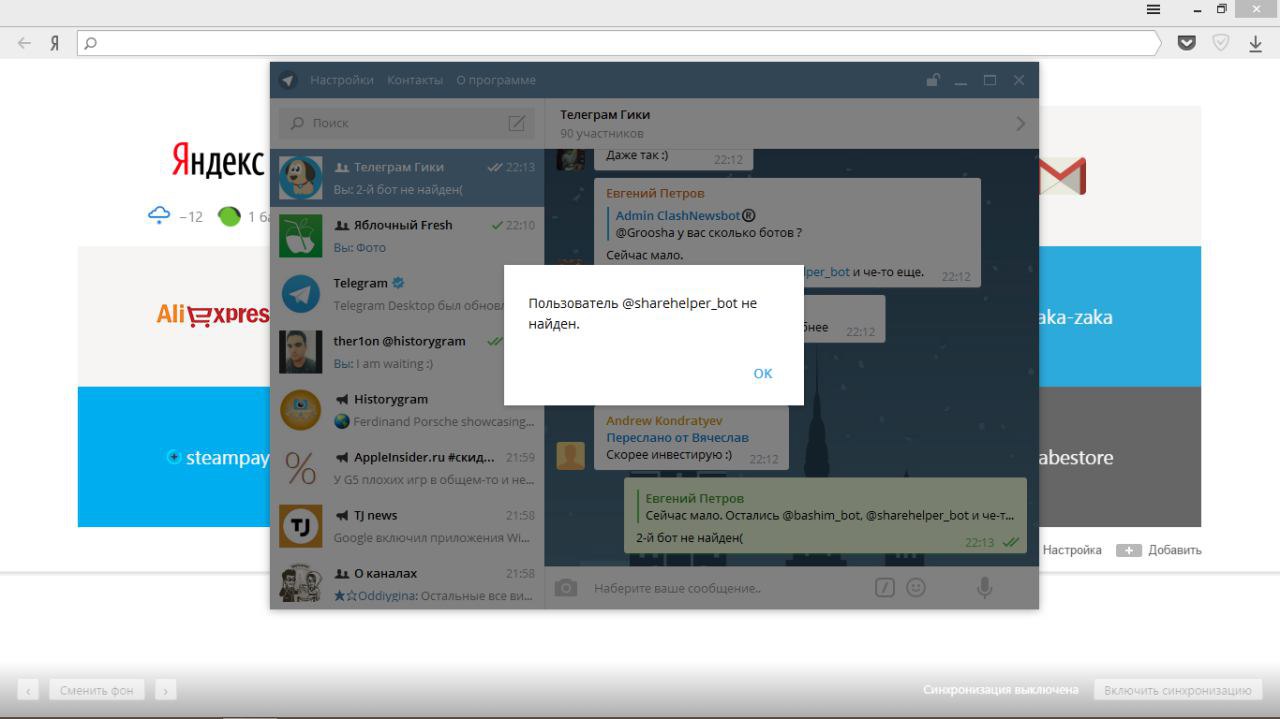Click the lock icon in Telegram title bar
Viewport: 1280px width, 719px height.
click(x=932, y=80)
